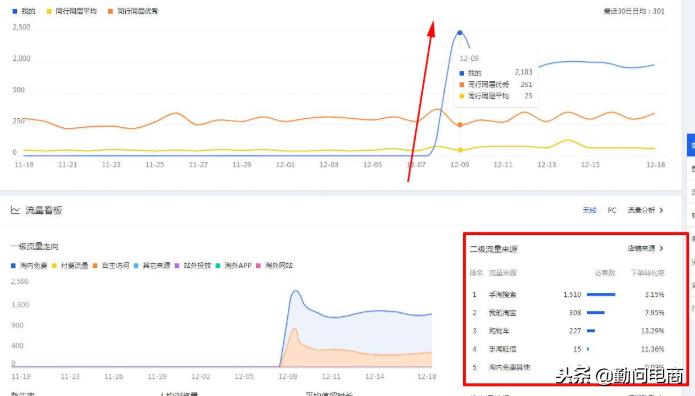Click the blue tab on the right edge sidebar
695x396 pixels.
point(691,145)
